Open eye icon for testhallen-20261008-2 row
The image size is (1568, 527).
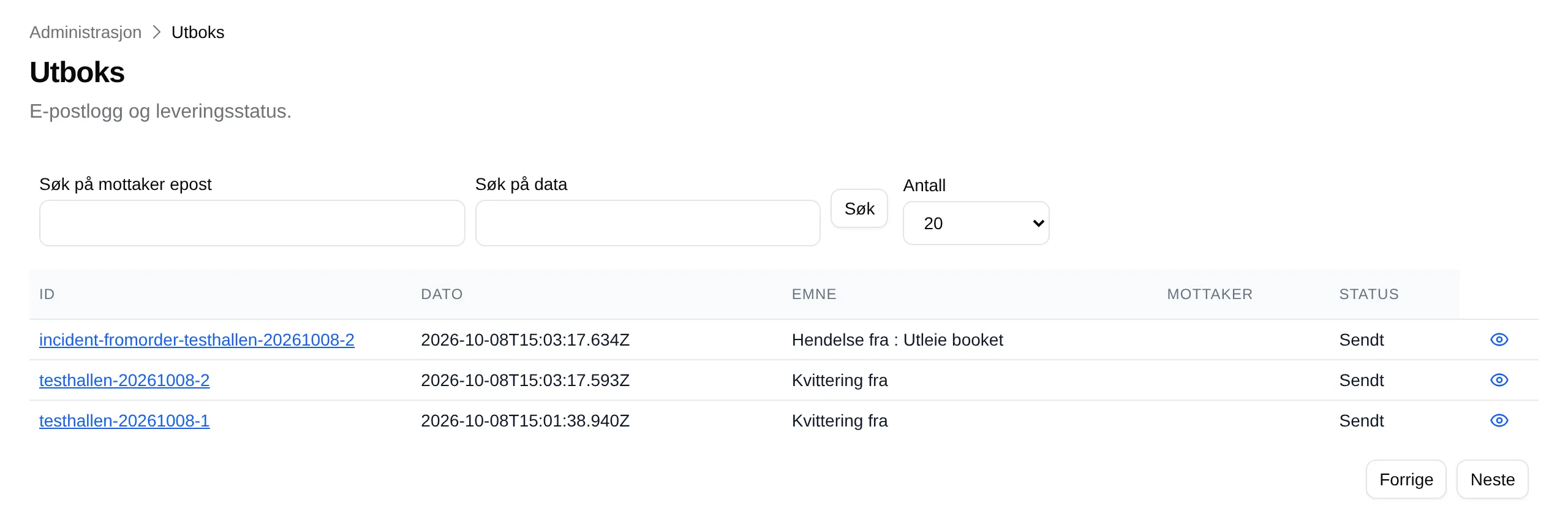tap(1499, 380)
